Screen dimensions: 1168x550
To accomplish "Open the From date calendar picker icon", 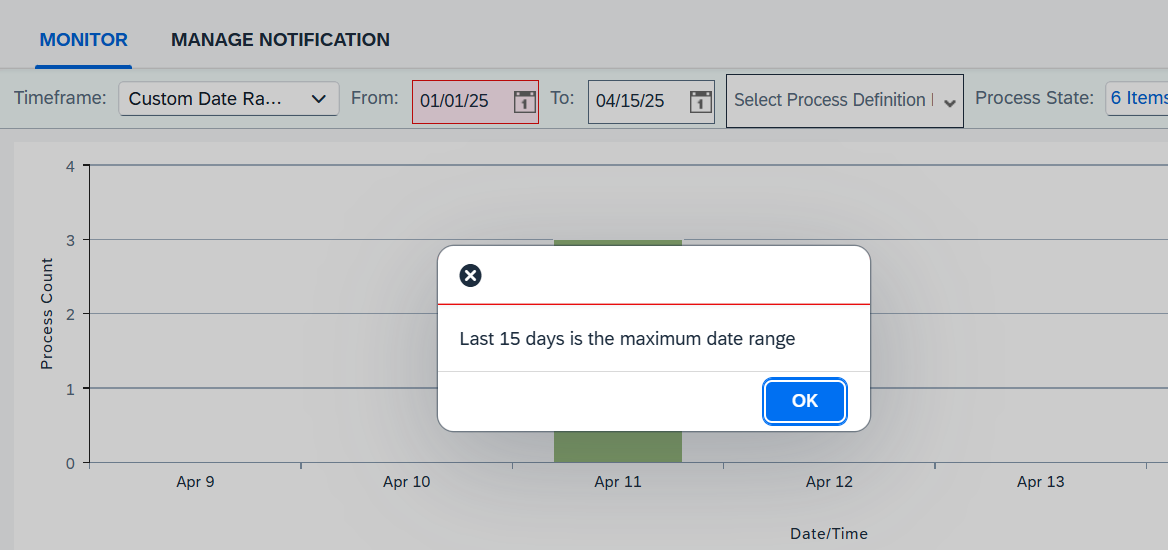I will [x=525, y=101].
